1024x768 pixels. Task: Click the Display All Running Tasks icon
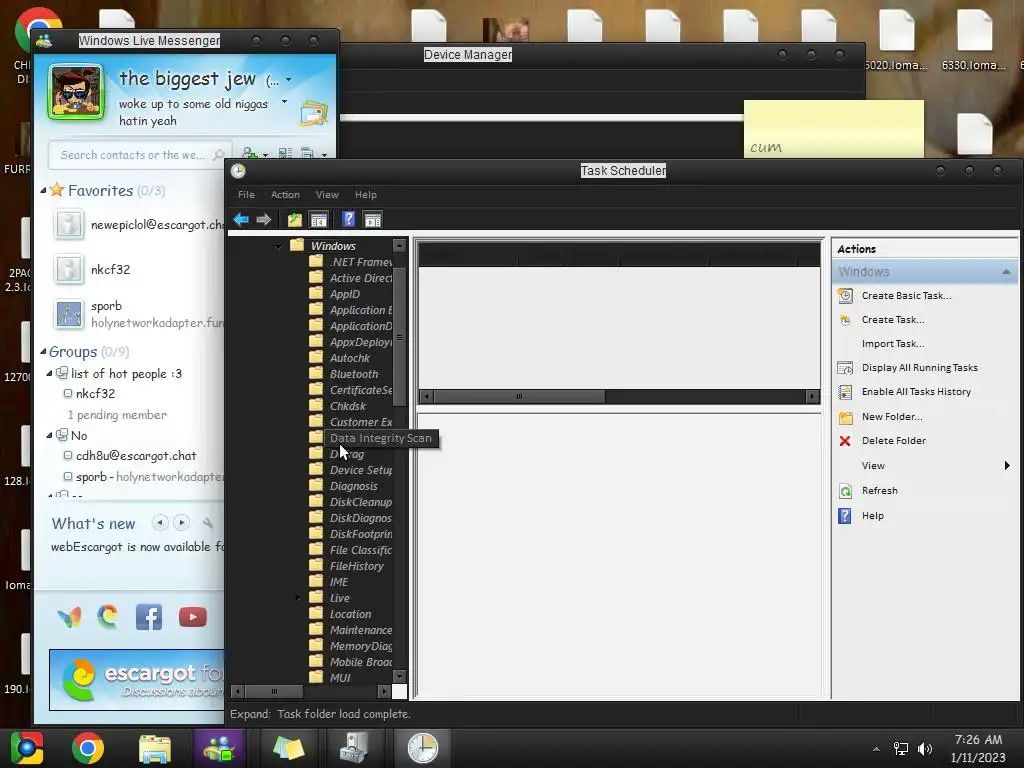click(x=845, y=368)
